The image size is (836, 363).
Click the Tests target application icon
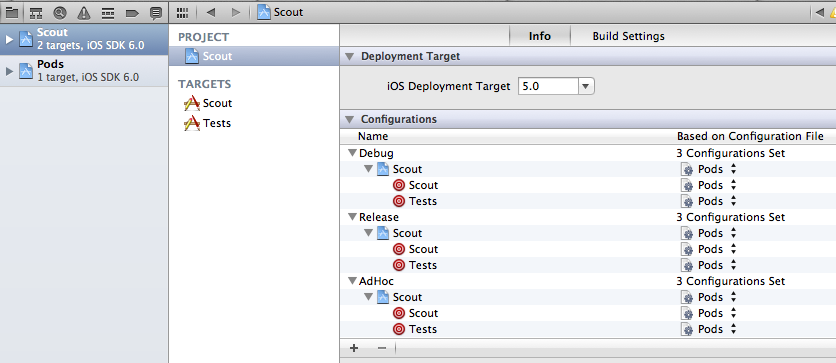click(x=192, y=124)
